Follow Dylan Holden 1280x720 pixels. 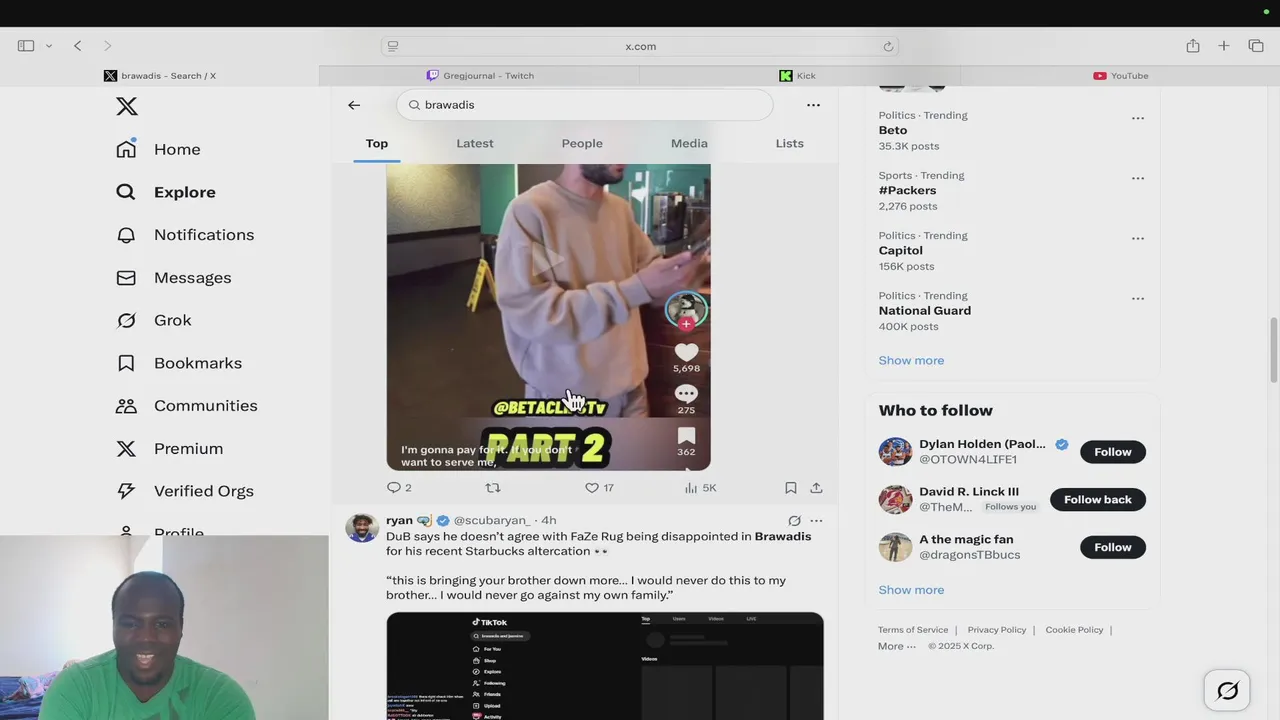point(1112,452)
